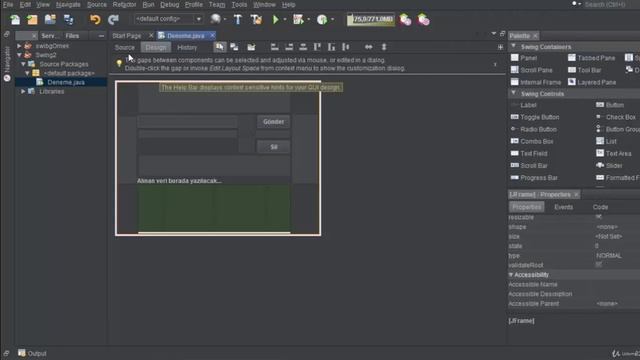Open the Debug Project dropdown arrow

click(308, 19)
